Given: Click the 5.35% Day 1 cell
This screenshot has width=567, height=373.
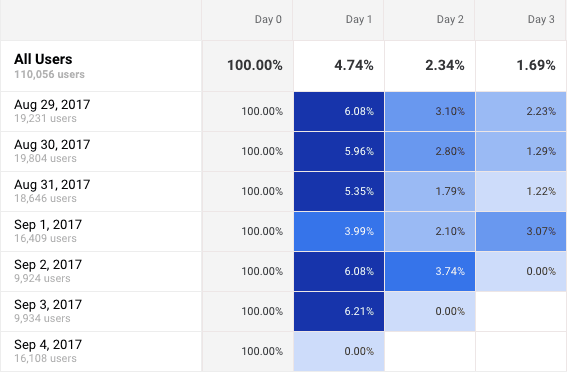Looking at the screenshot, I should click(x=339, y=192).
